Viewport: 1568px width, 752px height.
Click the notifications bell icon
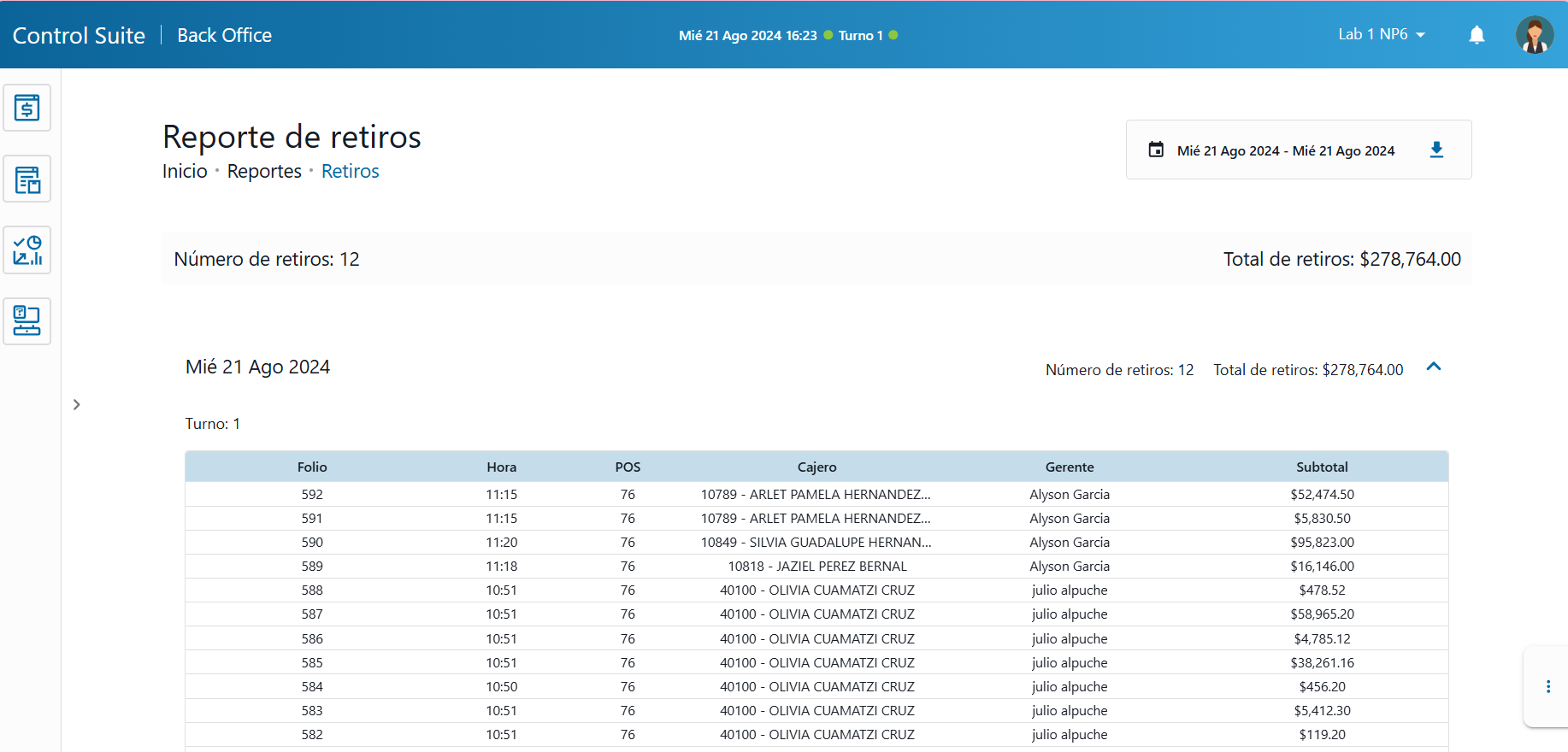[1477, 35]
